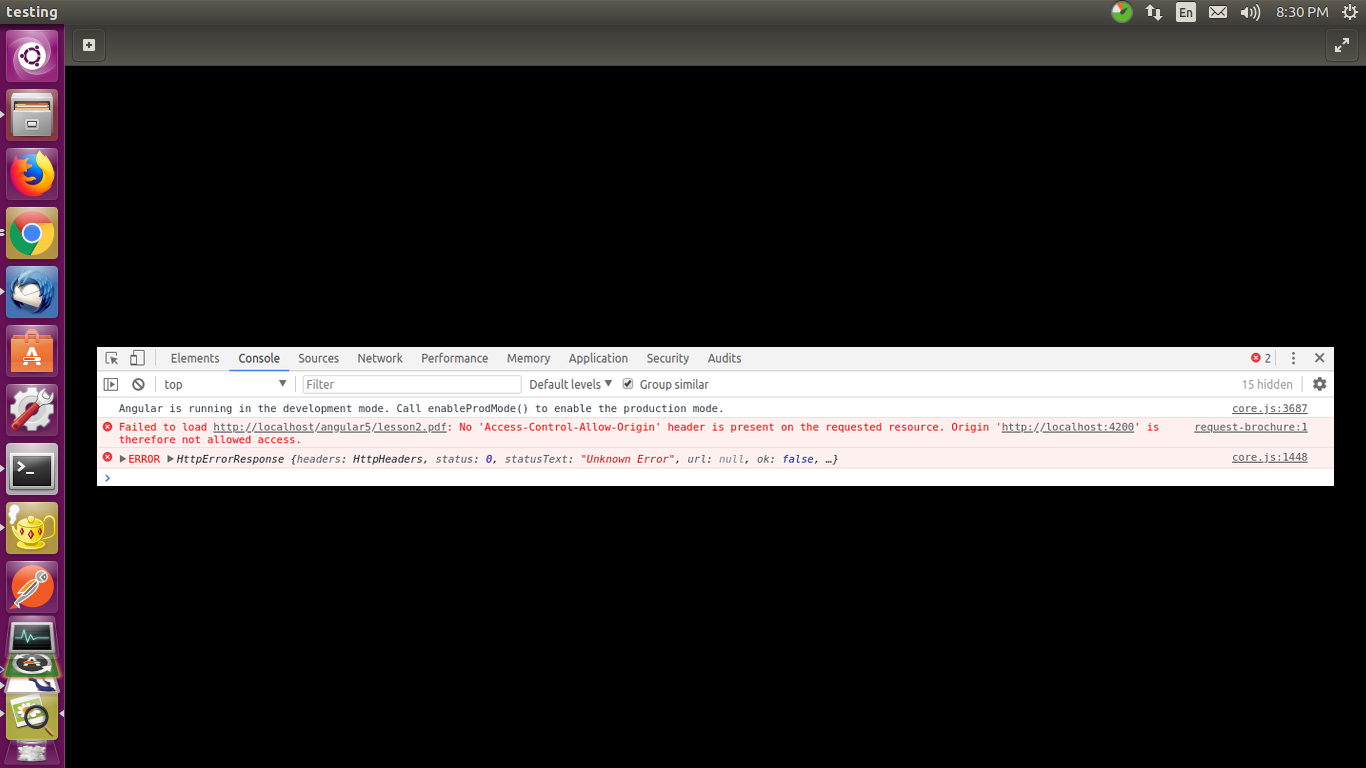The width and height of the screenshot is (1366, 768).
Task: Follow the core.js:3687 source link
Action: click(x=1269, y=408)
